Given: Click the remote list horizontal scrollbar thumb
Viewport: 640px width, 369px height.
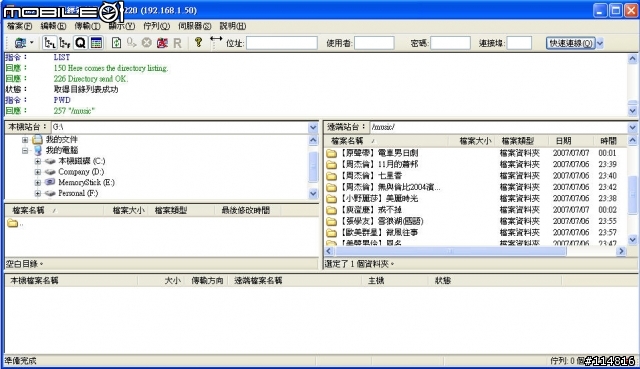Looking at the screenshot, I should click(x=450, y=251).
